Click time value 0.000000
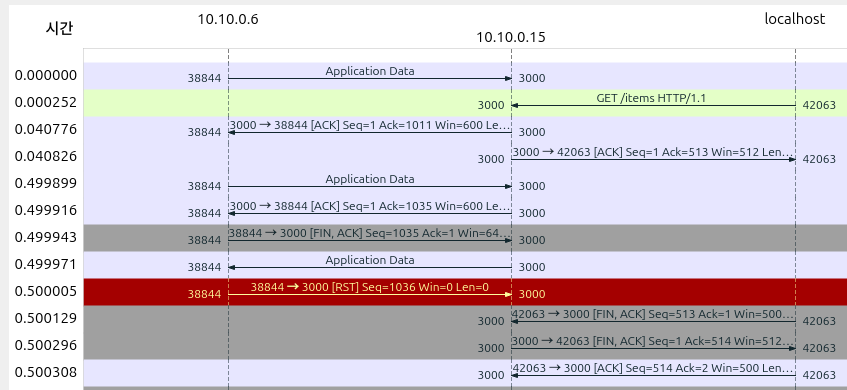The width and height of the screenshot is (847, 390). 46,76
